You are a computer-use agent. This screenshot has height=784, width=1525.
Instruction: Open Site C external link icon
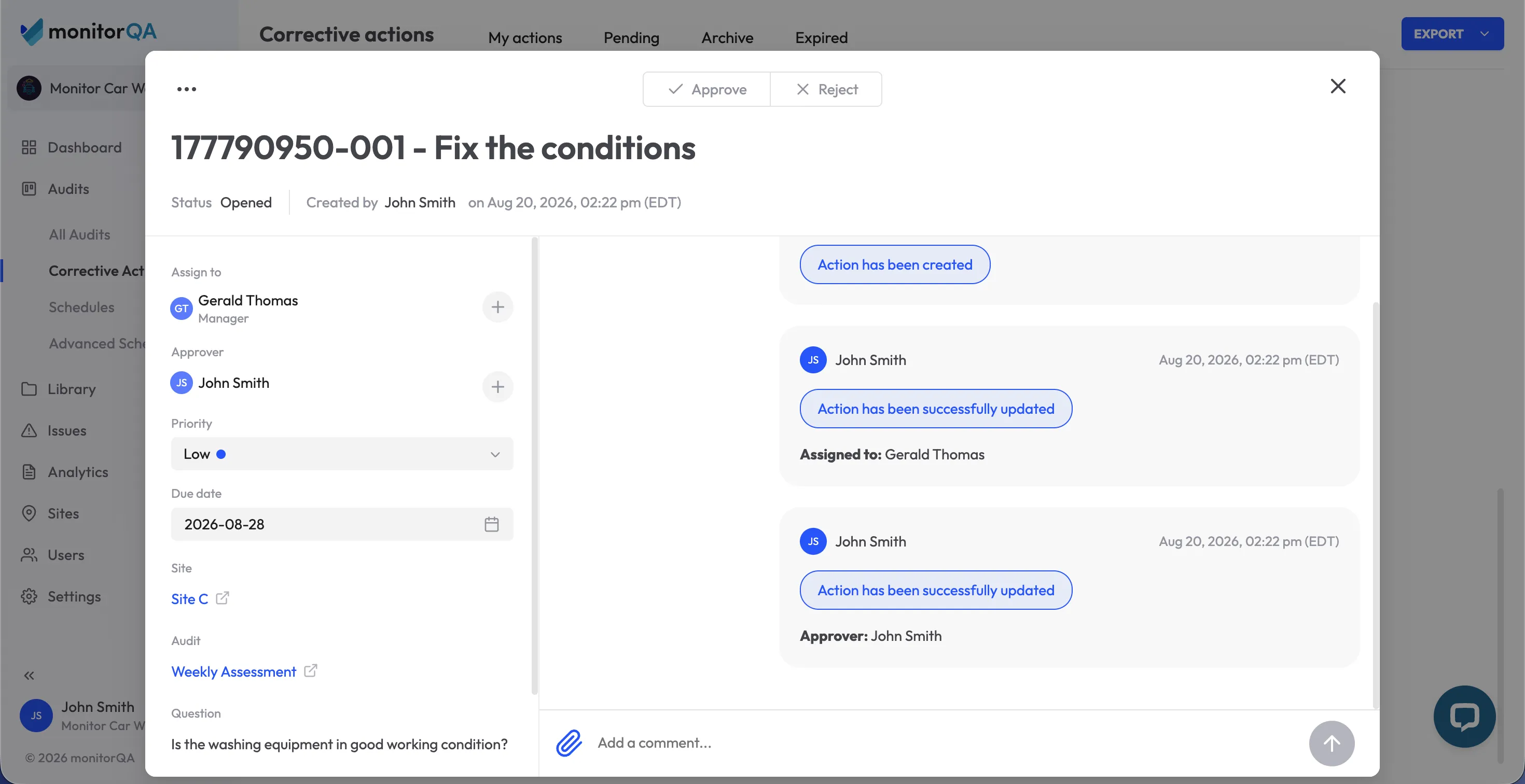(223, 598)
